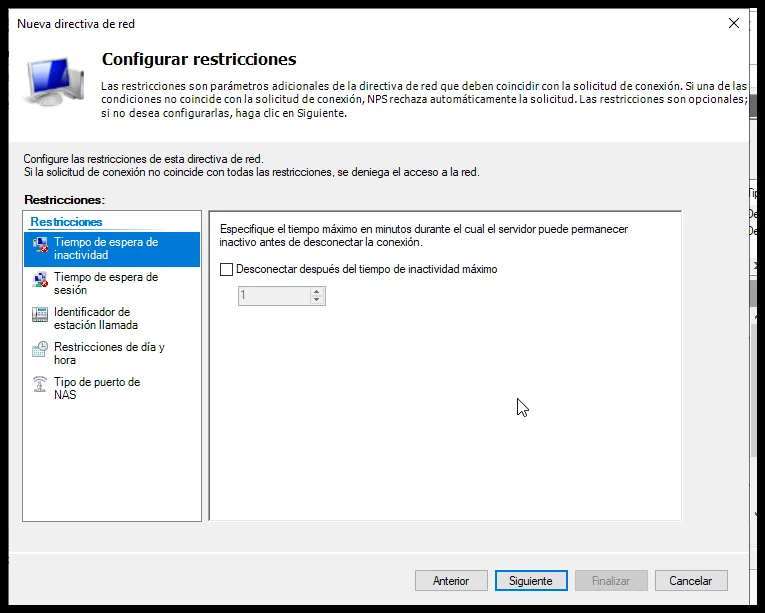The image size is (765, 613).
Task: Select 'Tiempo de espera de sesión' item
Action: [x=112, y=284]
